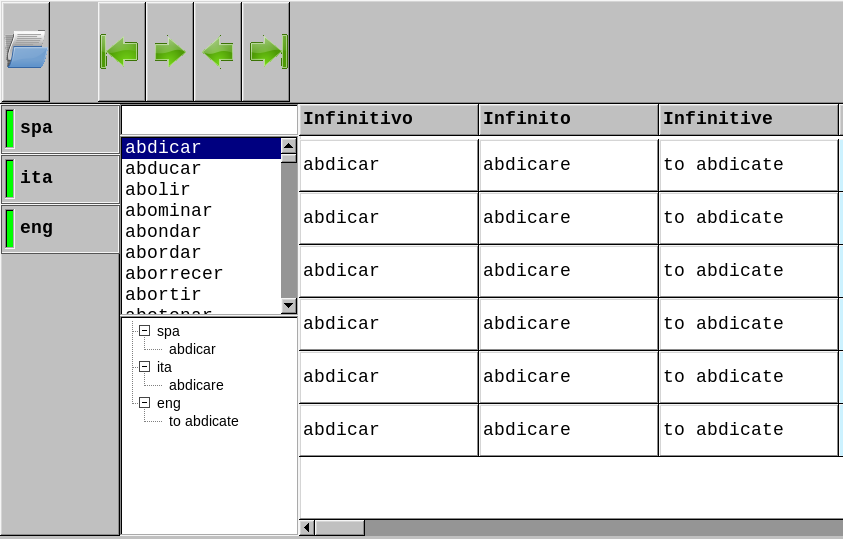Go to first verb with bar-left arrow
Screen dimensions: 843x539
coord(121,51)
